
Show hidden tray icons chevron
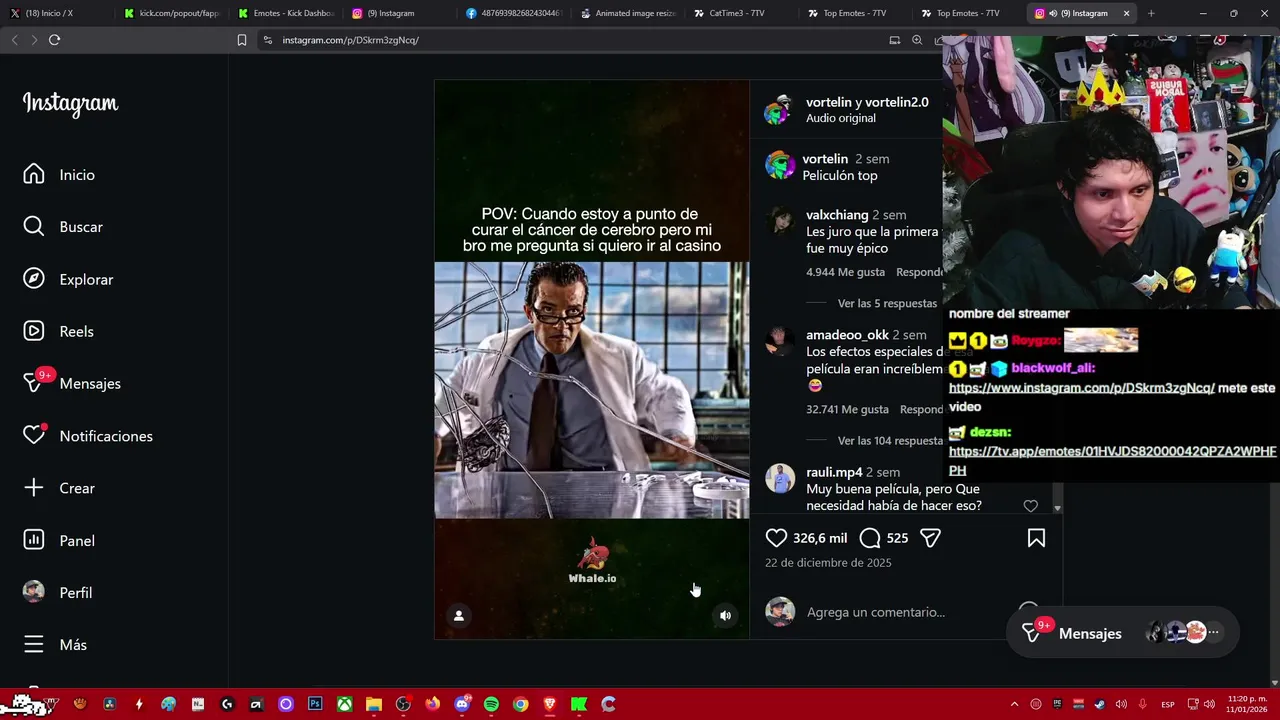click(x=1014, y=704)
